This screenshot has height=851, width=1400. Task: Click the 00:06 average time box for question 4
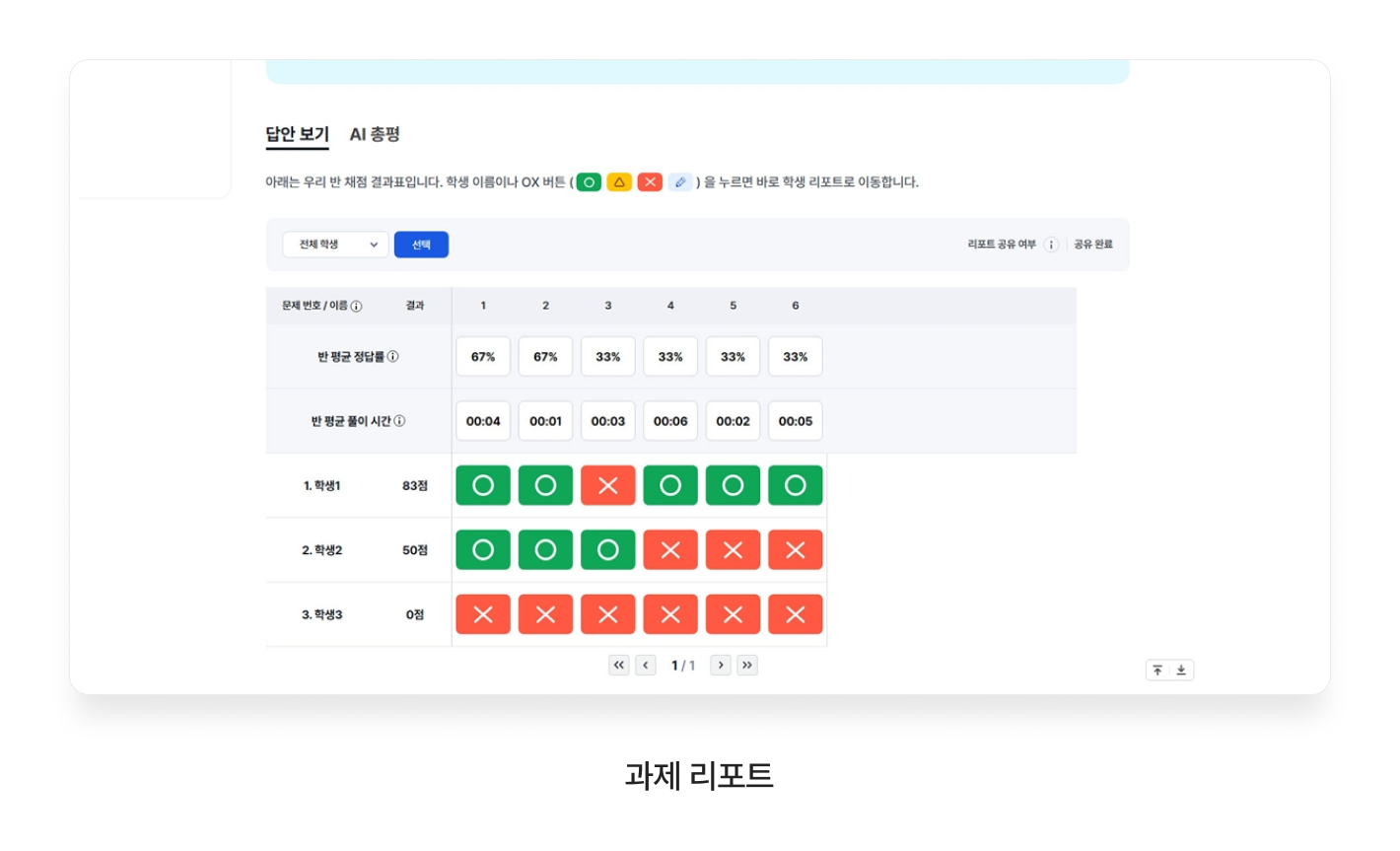tap(670, 421)
